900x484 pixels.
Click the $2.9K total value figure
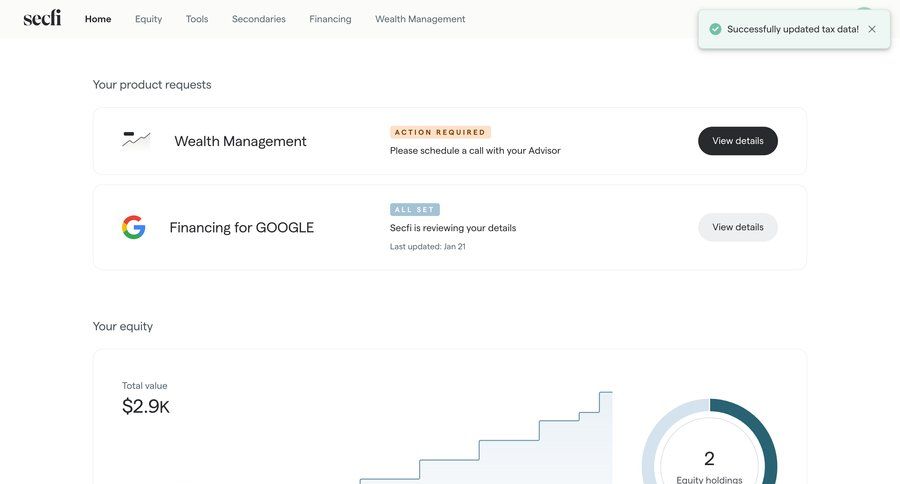coord(146,406)
